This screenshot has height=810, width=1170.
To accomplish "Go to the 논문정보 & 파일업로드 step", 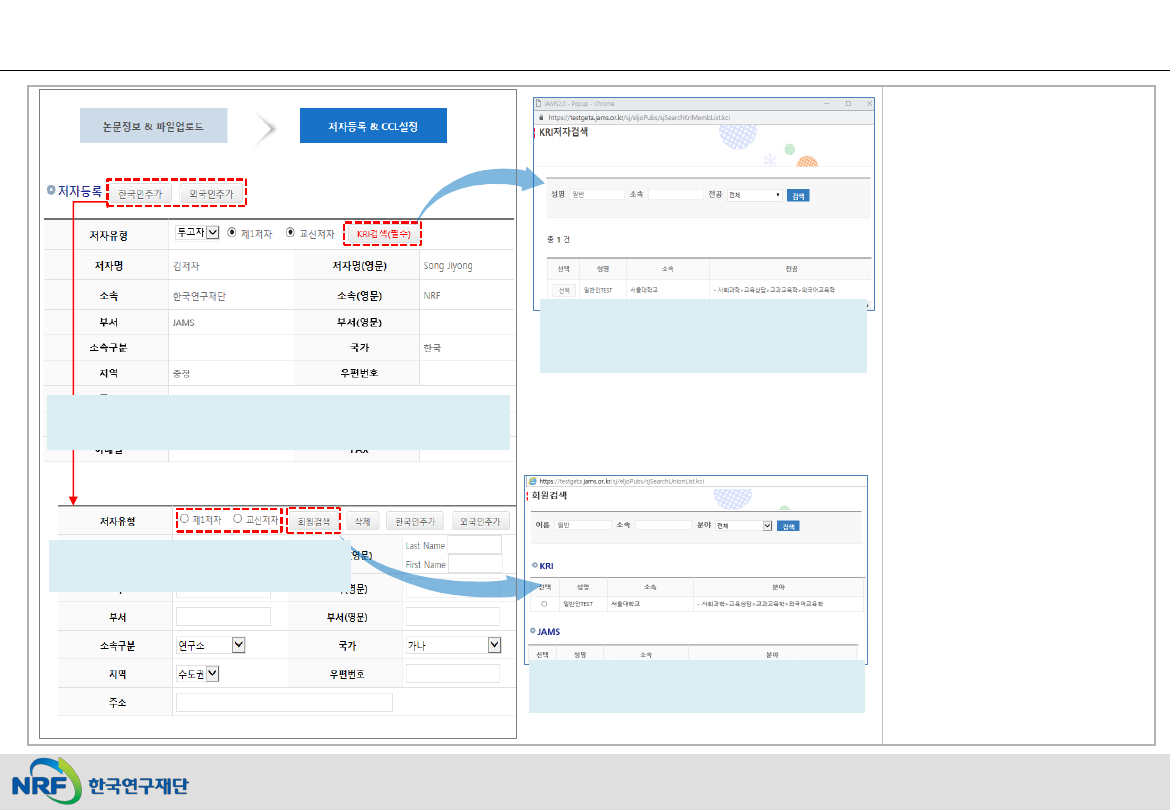I will click(x=153, y=126).
